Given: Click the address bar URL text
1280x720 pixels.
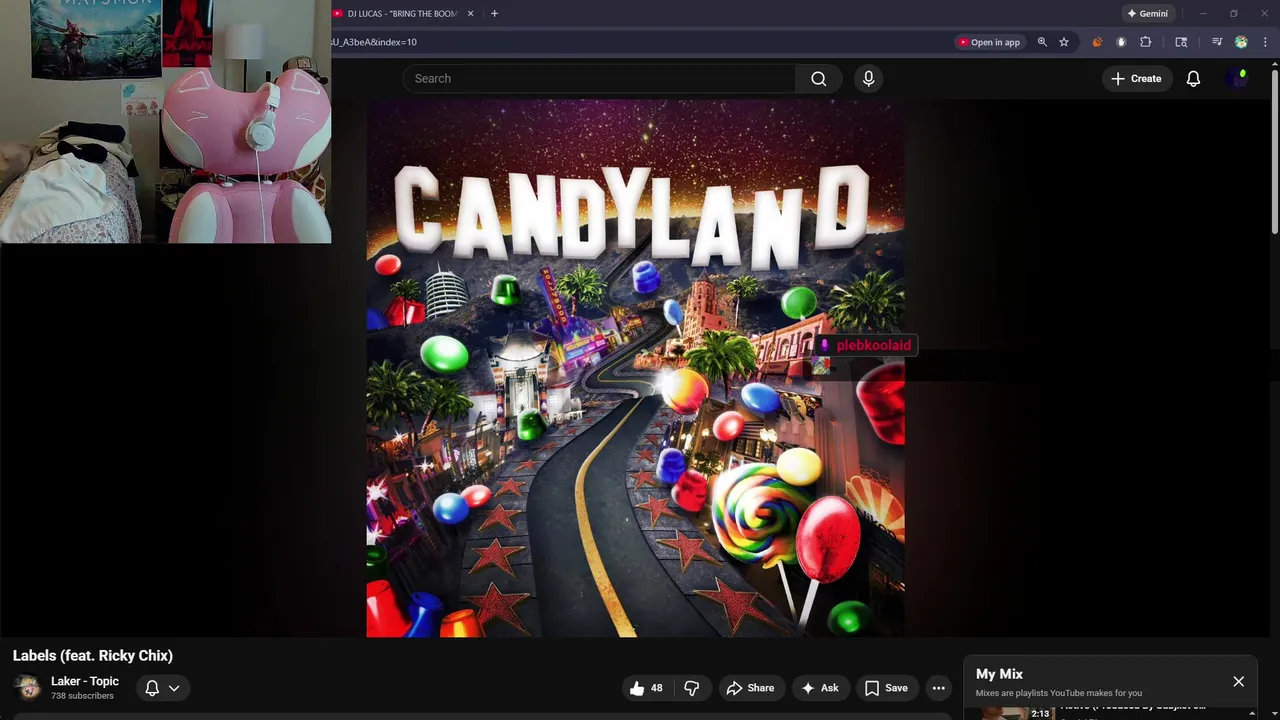Looking at the screenshot, I should point(374,42).
